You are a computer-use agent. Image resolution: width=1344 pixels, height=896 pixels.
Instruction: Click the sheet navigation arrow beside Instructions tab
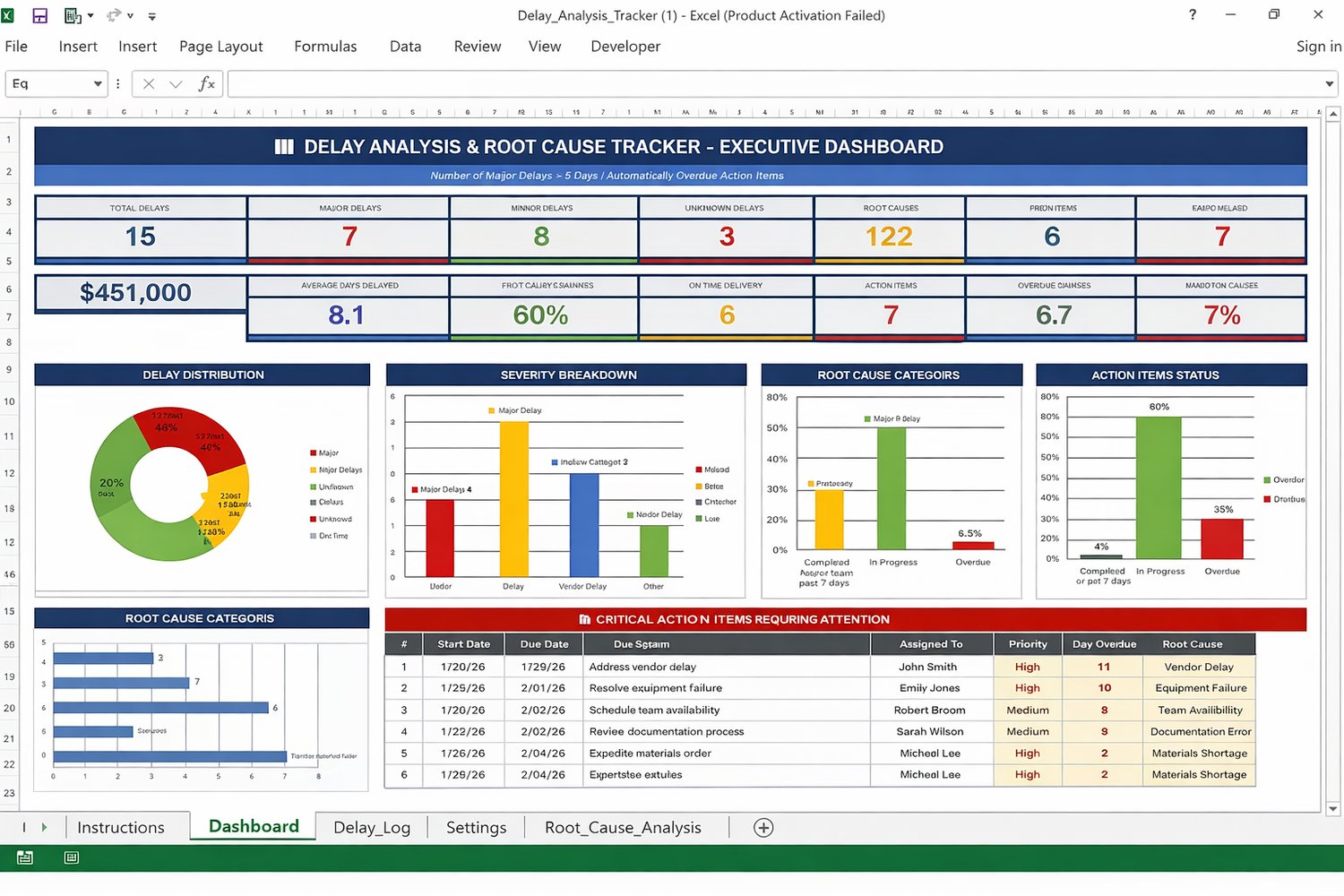tap(45, 827)
